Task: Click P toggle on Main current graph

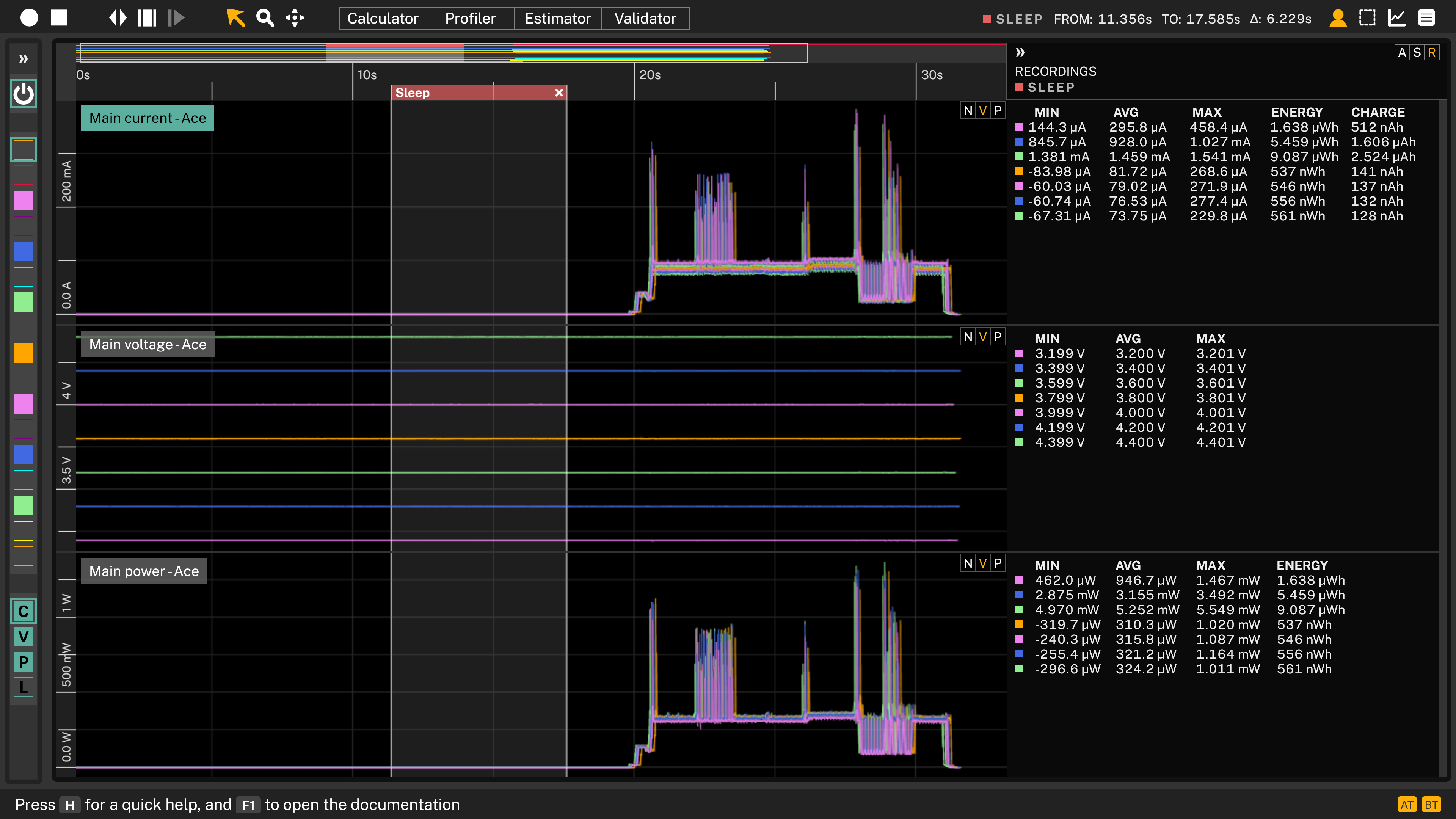Action: tap(998, 110)
